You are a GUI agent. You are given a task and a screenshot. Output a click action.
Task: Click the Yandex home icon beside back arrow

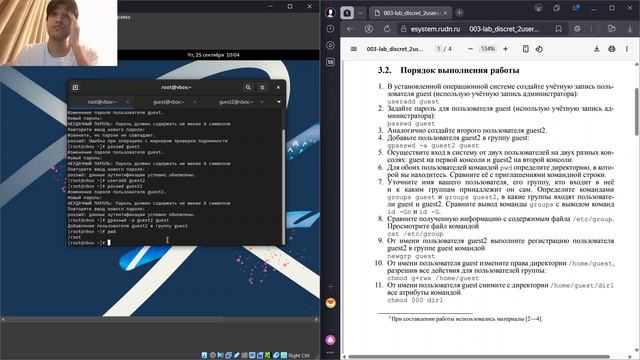(369, 29)
